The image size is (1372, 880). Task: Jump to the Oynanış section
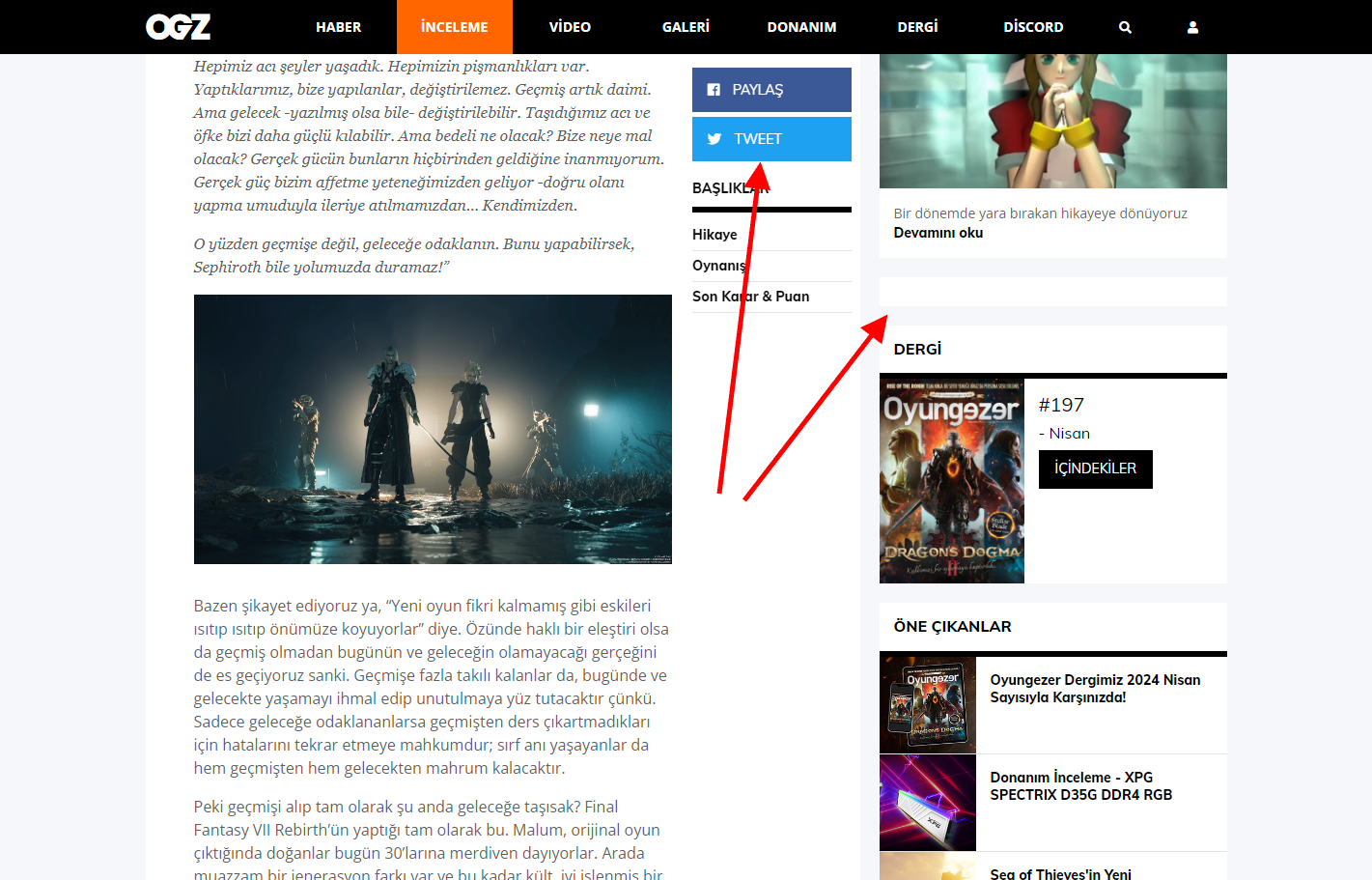click(718, 266)
